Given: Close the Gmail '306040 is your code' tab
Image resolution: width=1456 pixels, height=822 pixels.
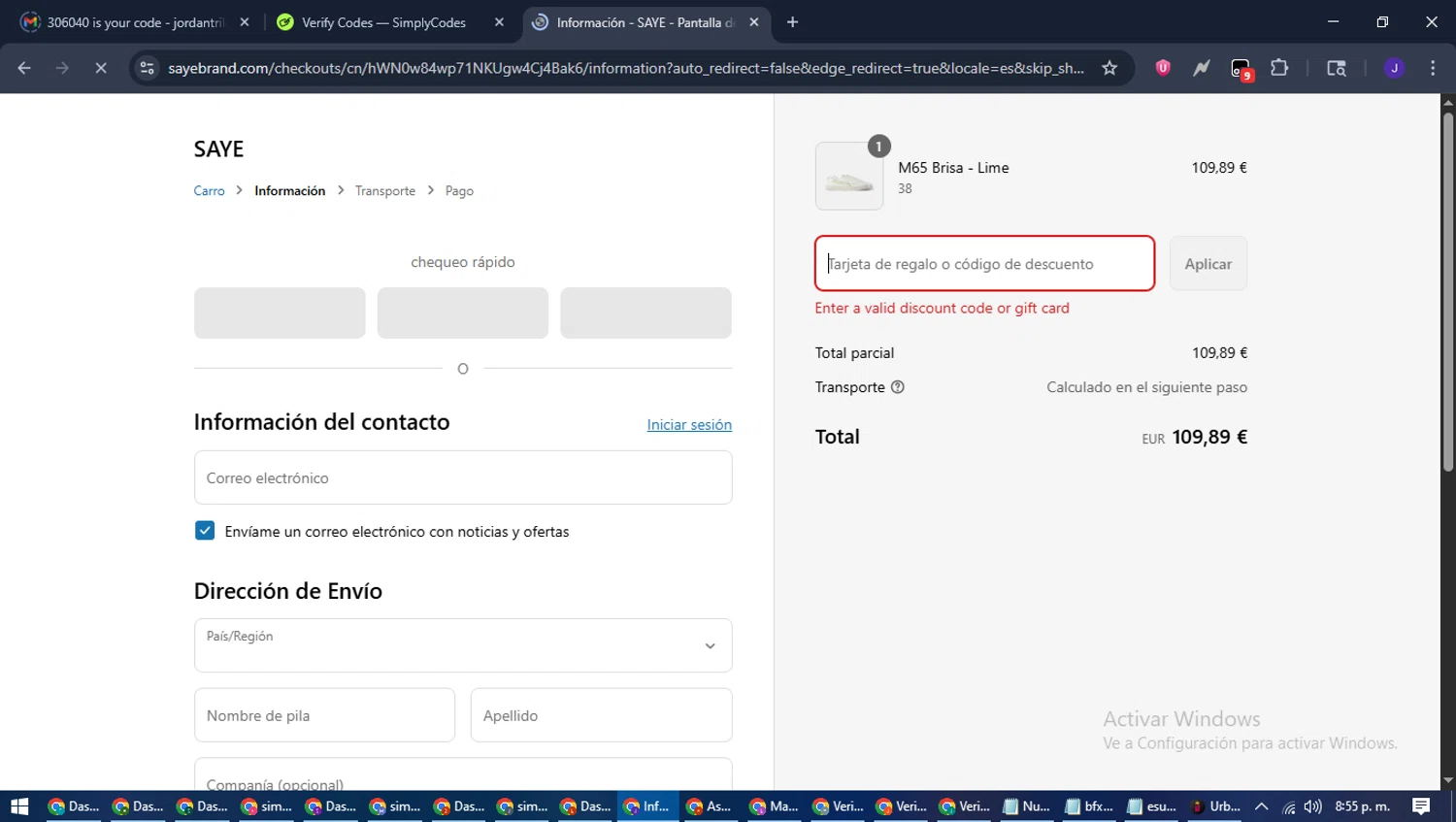Looking at the screenshot, I should [245, 22].
